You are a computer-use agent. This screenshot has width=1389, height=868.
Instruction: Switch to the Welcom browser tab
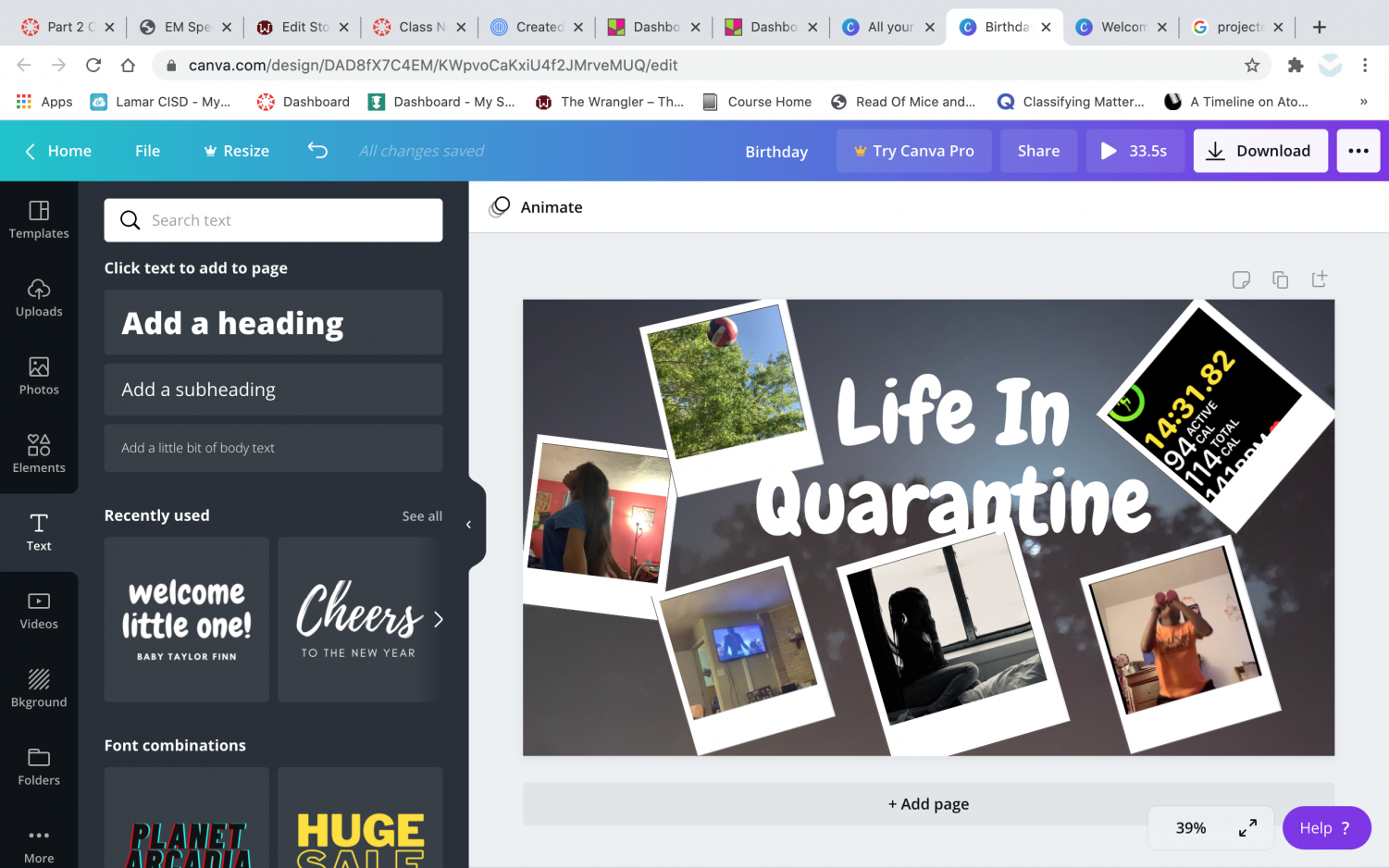click(x=1122, y=27)
